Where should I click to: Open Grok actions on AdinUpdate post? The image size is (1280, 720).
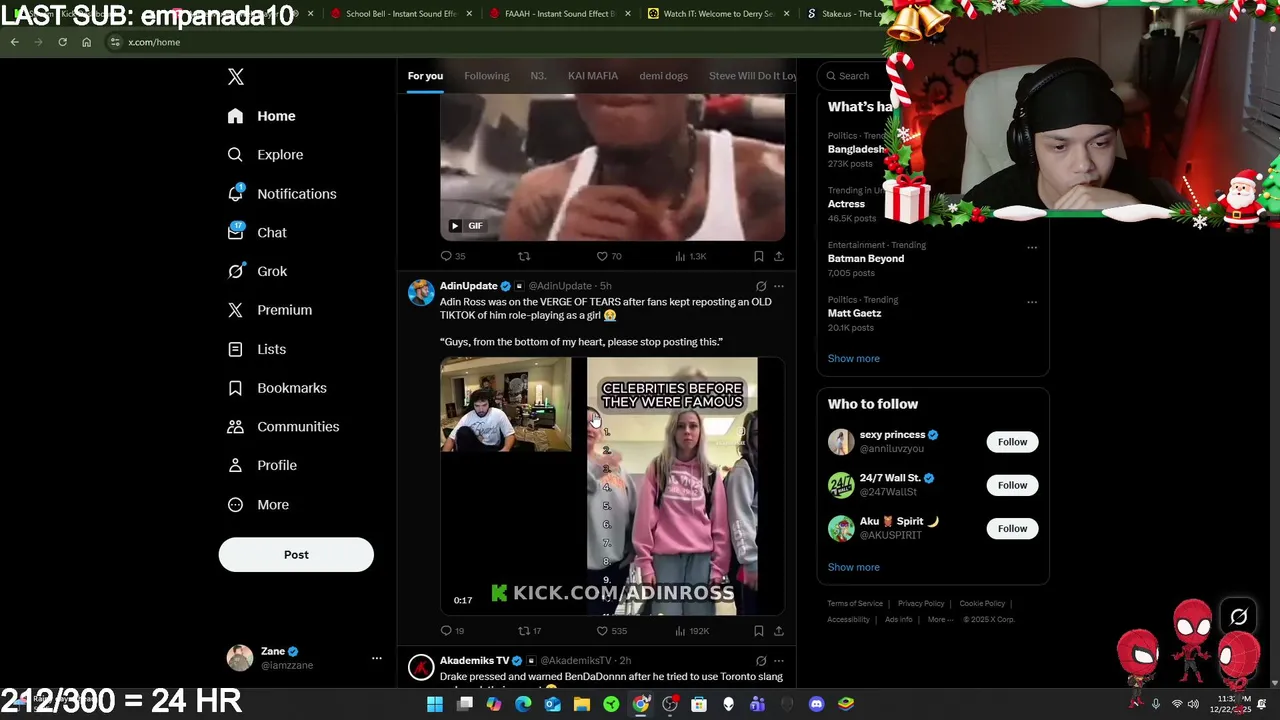(x=761, y=286)
